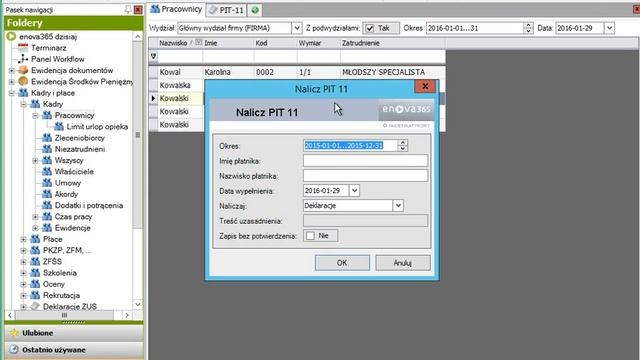Close the Nalicz PIT 11 dialog
The image size is (640, 360).
click(x=425, y=86)
